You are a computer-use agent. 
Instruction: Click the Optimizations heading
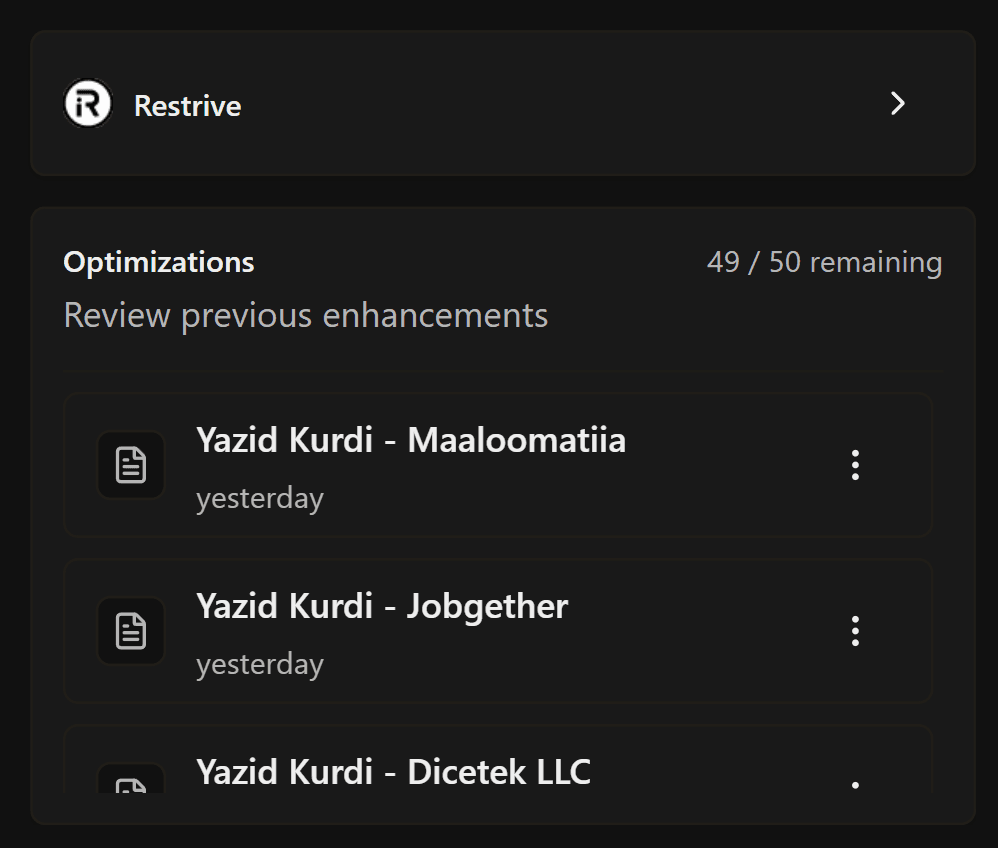pyautogui.click(x=158, y=262)
